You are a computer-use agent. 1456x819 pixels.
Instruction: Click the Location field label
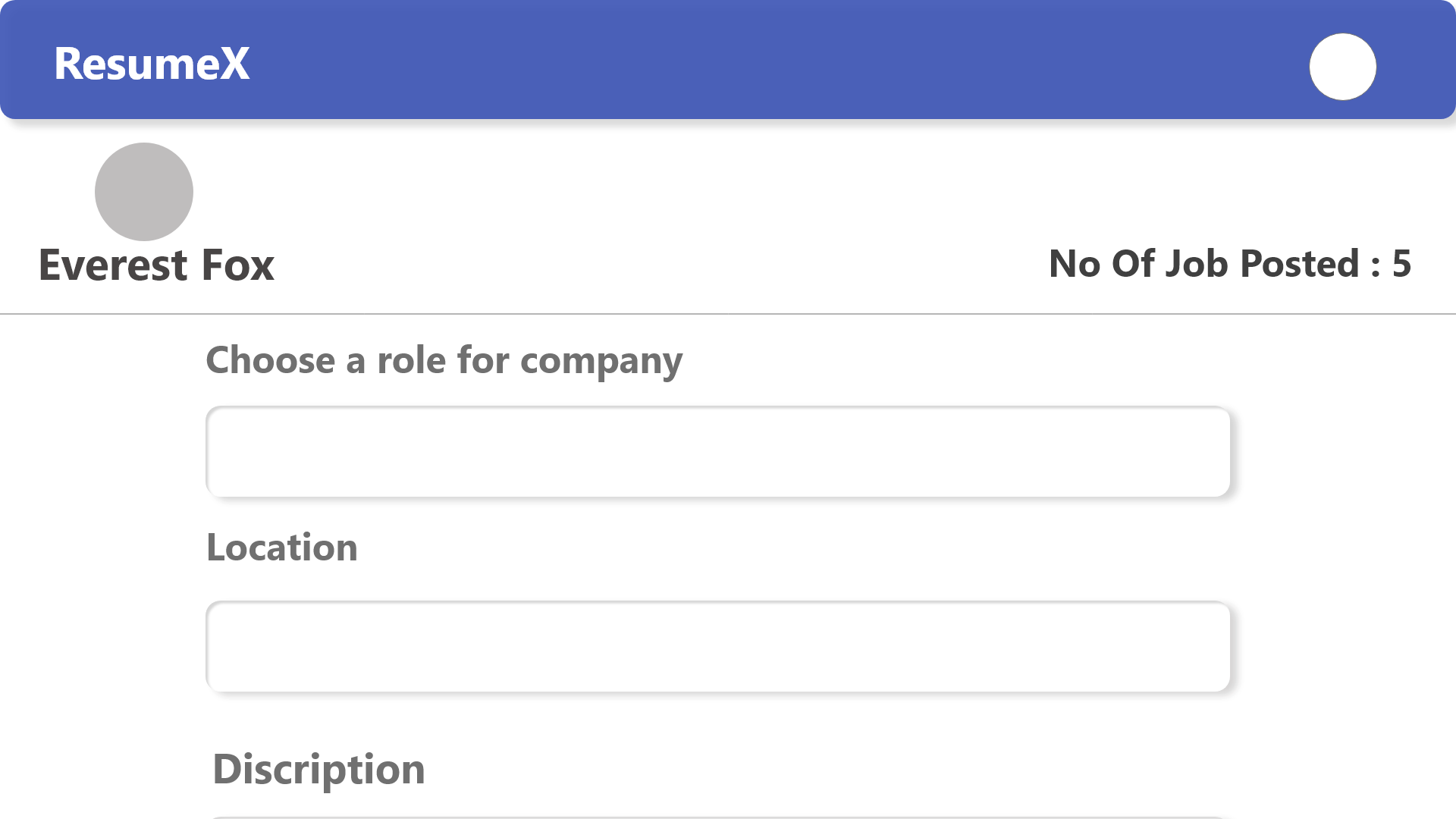282,548
